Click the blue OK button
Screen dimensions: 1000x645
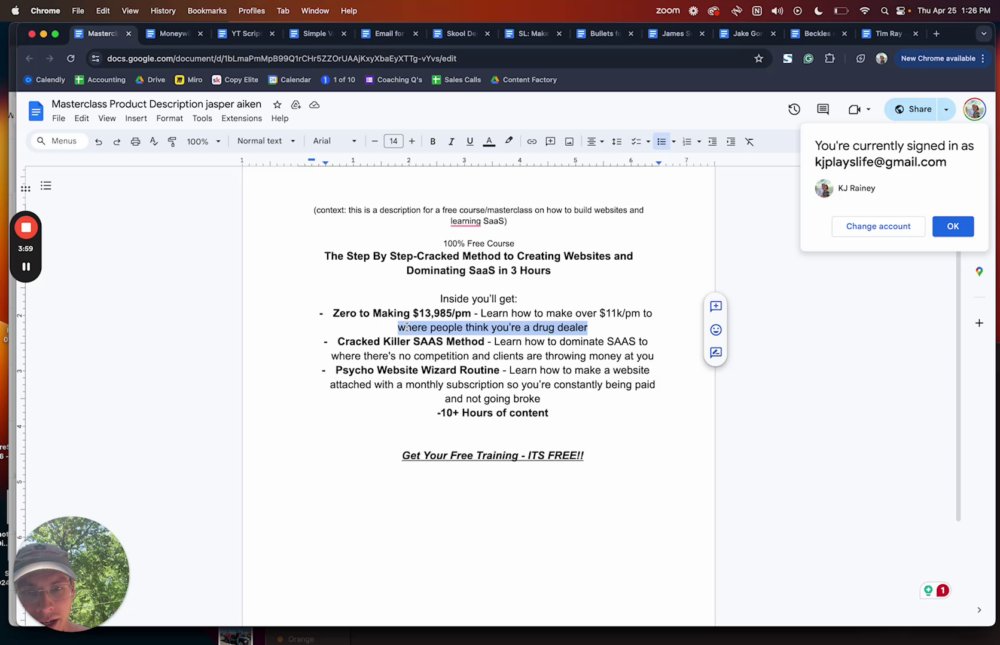point(953,226)
